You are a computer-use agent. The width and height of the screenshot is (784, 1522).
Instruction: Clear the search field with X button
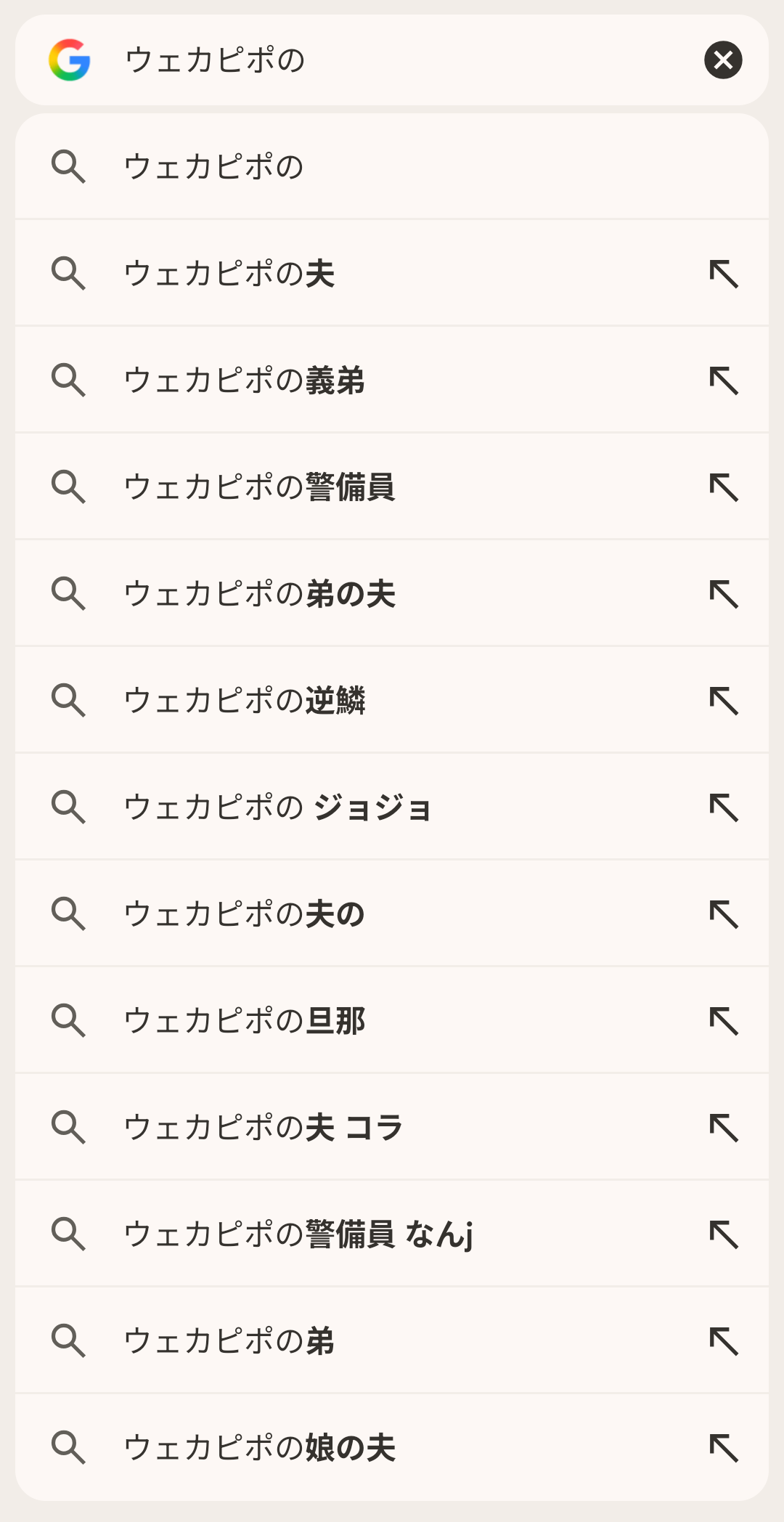[x=723, y=60]
